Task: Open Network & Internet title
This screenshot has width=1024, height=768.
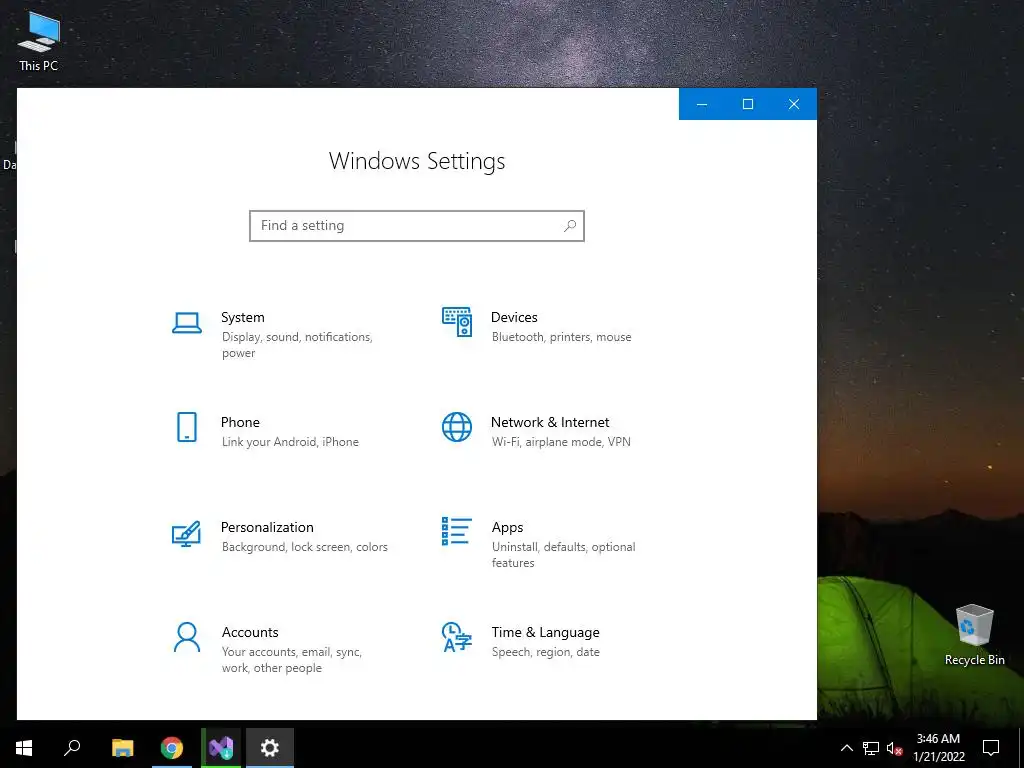Action: 550,422
